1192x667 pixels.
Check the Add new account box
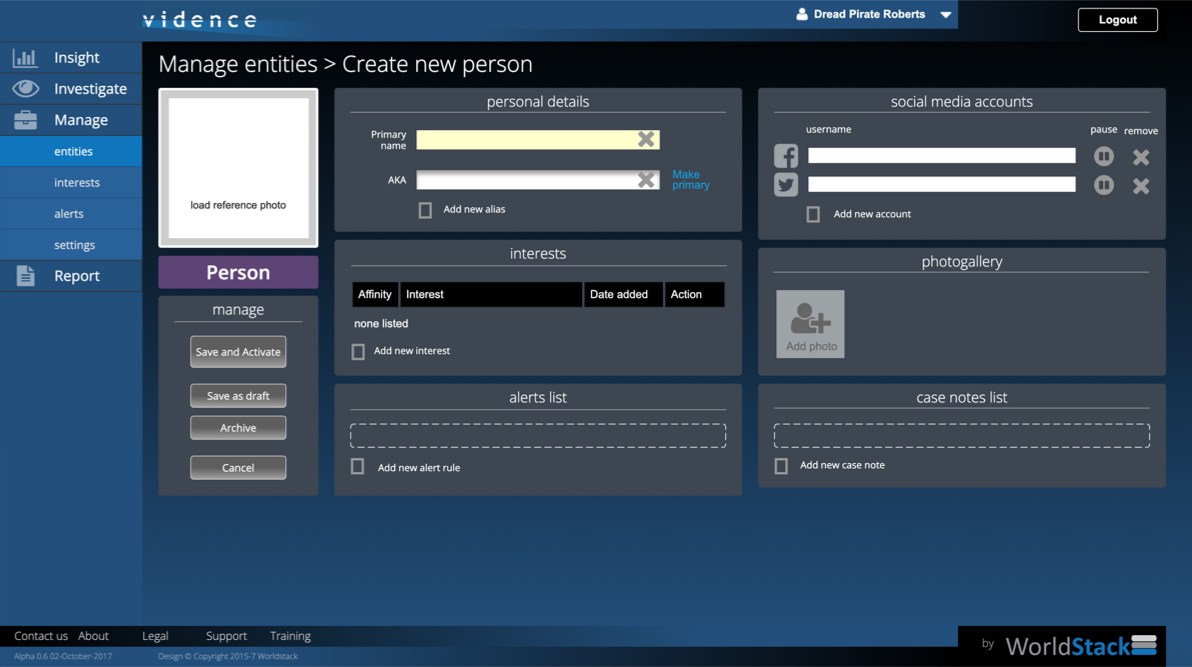point(813,214)
